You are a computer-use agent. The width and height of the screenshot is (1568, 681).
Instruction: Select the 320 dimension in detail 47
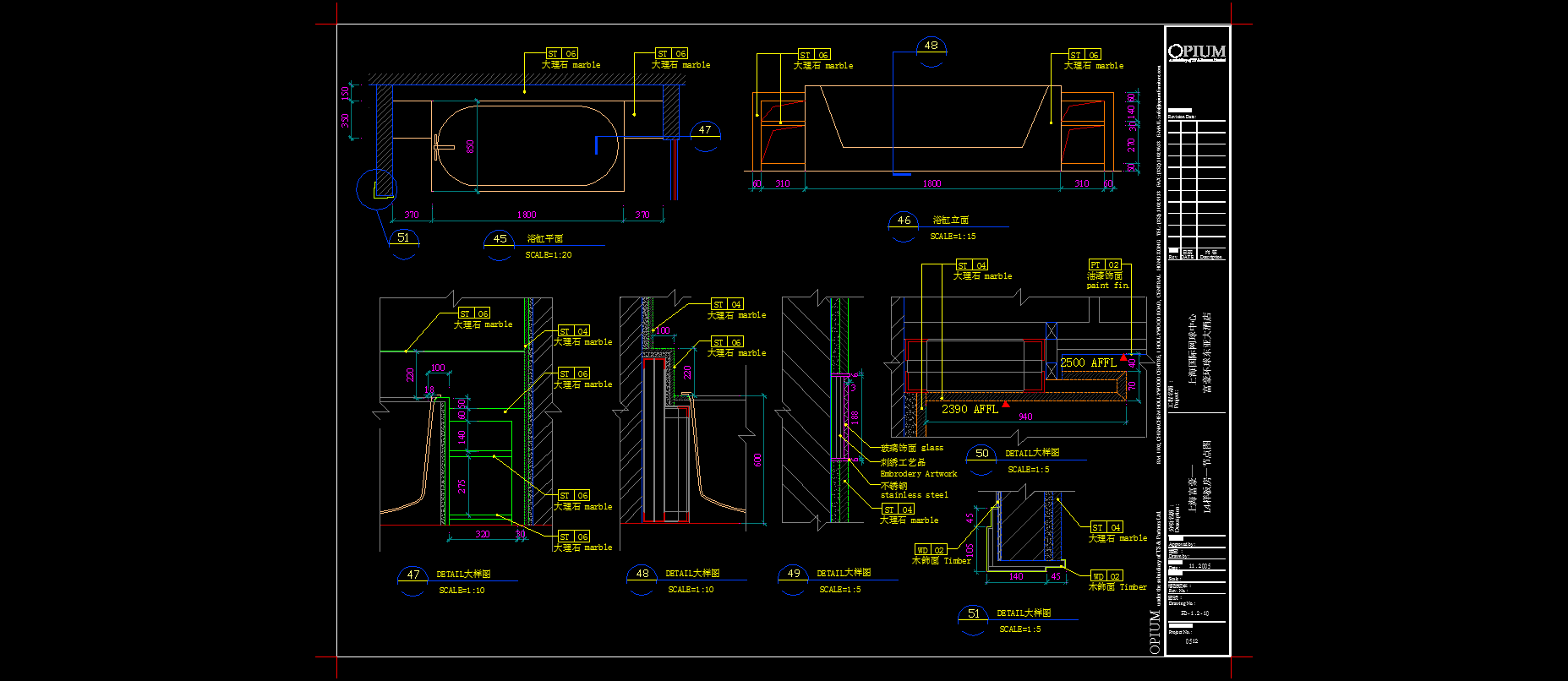click(x=483, y=534)
